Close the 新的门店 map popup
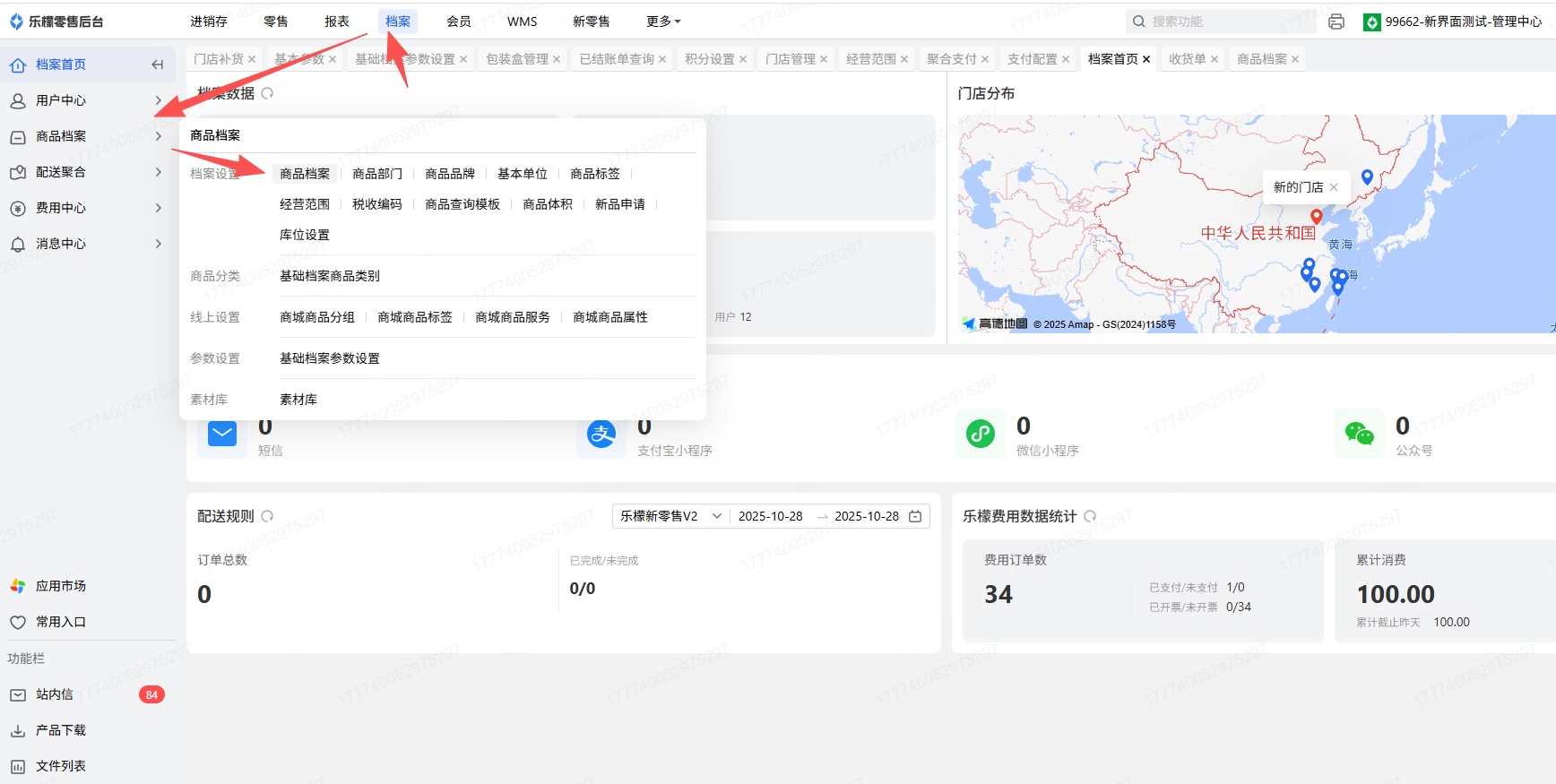This screenshot has height=784, width=1556. pyautogui.click(x=1334, y=187)
